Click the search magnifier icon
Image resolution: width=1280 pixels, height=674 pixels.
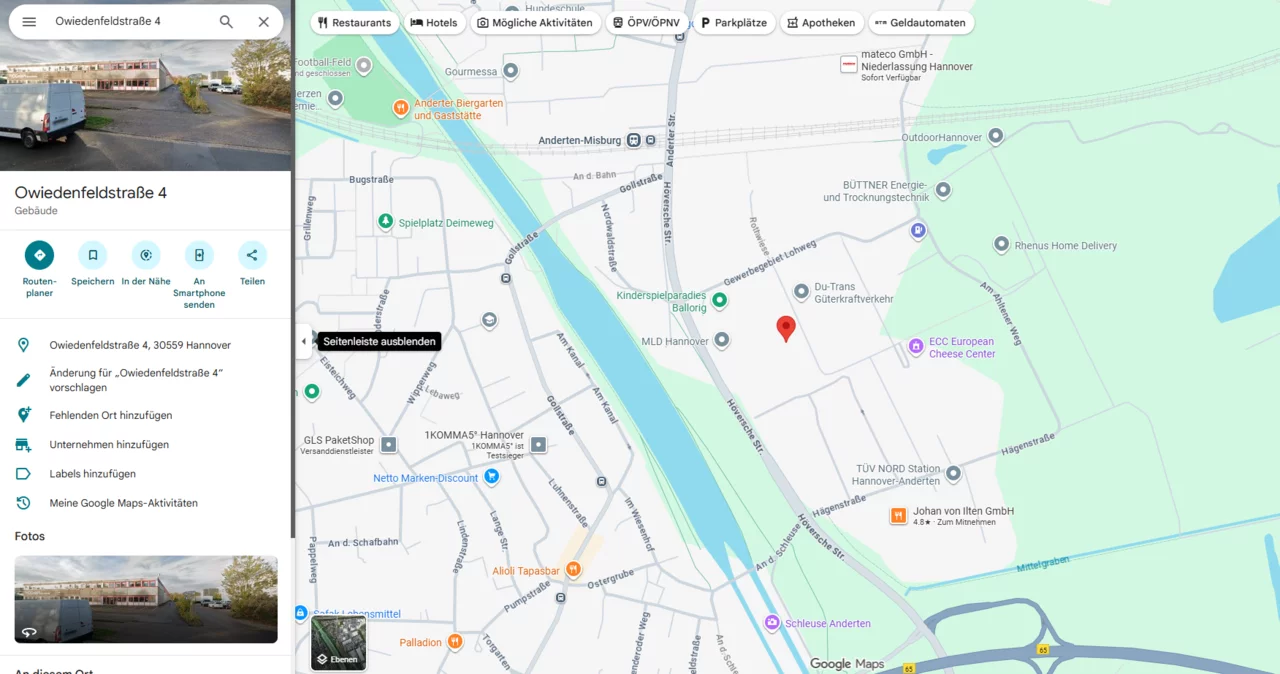(226, 21)
